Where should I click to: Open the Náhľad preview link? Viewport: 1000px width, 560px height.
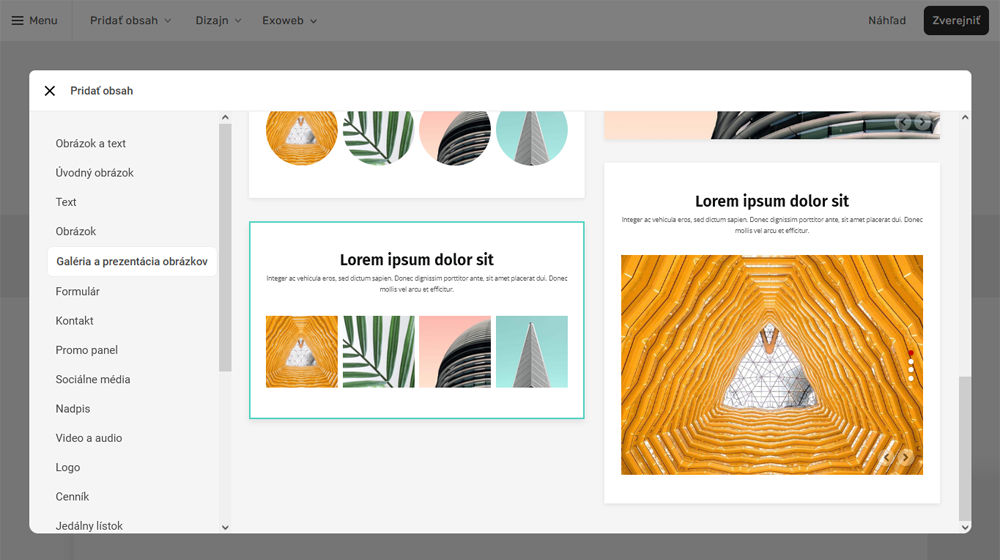tap(887, 20)
